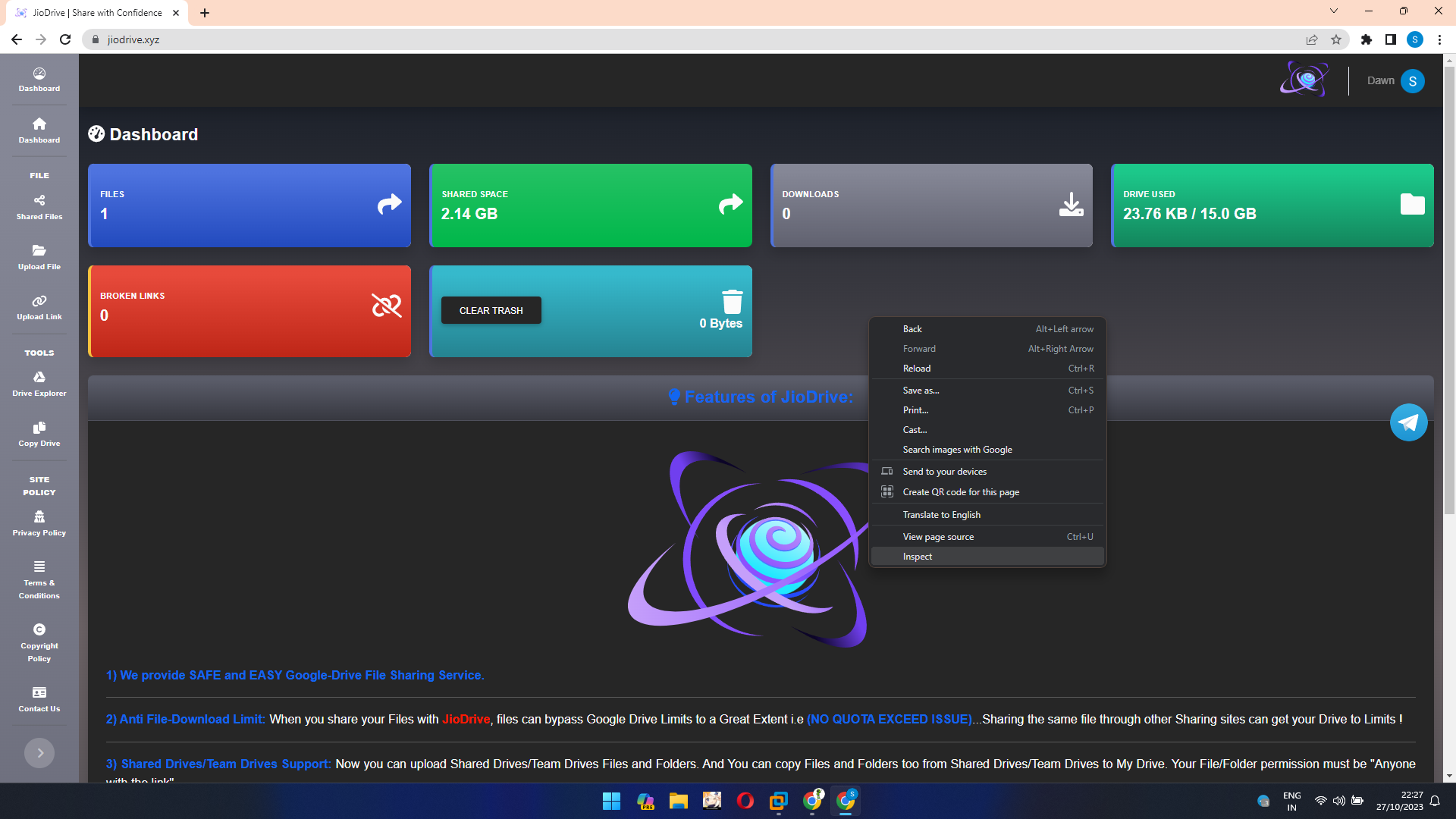
Task: Open Chrome three-dot menu
Action: pos(1439,39)
